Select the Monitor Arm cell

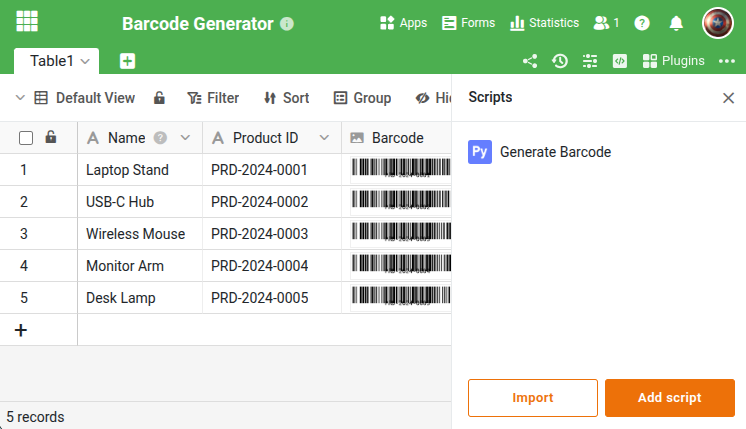(x=140, y=265)
